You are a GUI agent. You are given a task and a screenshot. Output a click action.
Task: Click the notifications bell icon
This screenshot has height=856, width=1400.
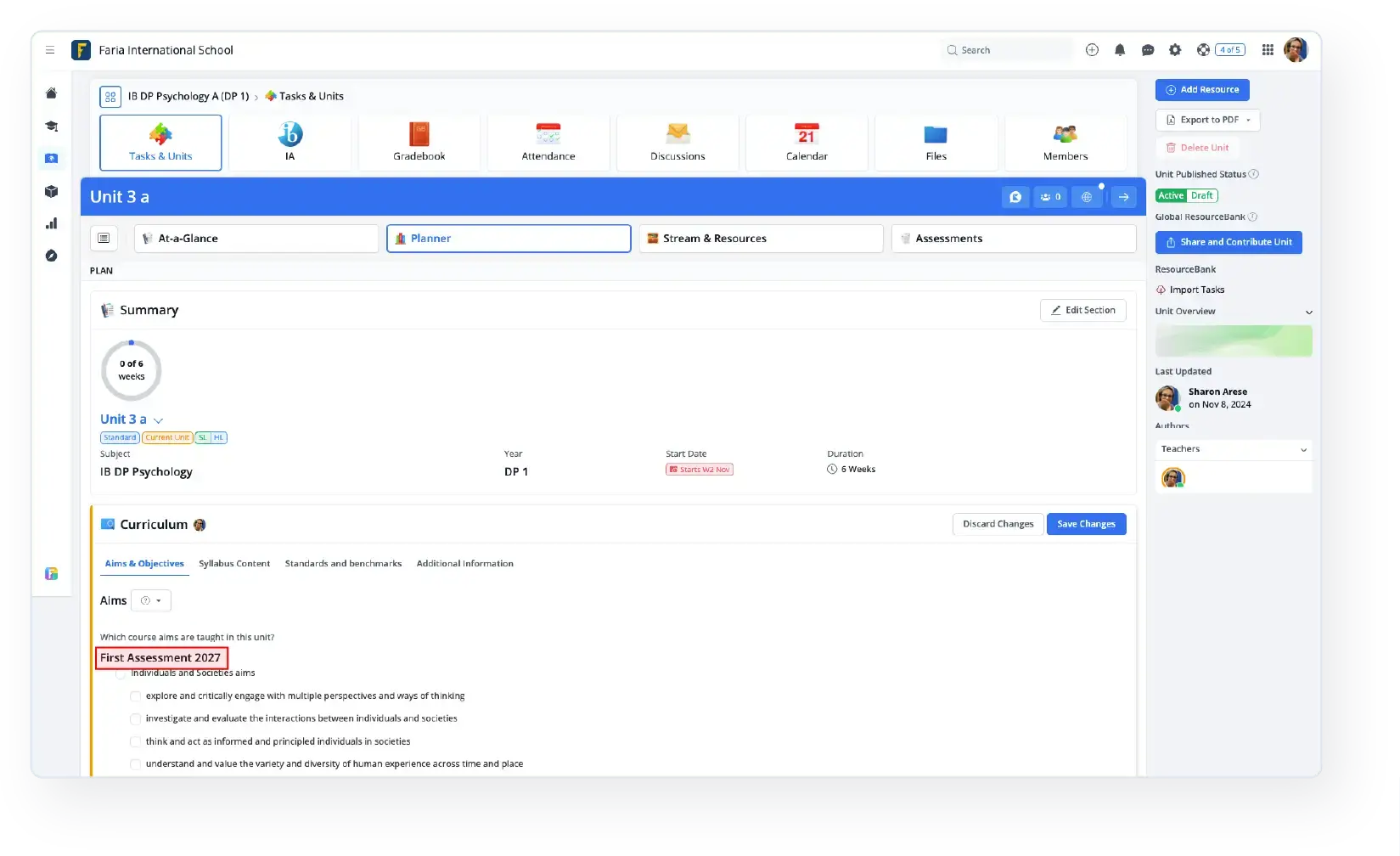(x=1120, y=50)
